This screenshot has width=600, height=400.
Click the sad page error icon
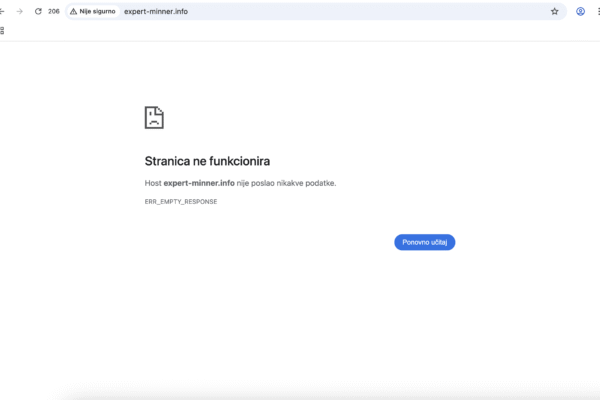point(154,118)
